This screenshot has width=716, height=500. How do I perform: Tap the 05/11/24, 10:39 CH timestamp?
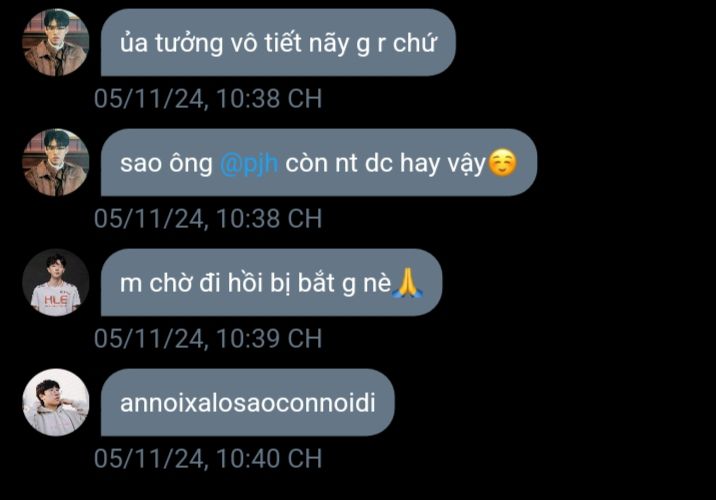click(x=208, y=339)
